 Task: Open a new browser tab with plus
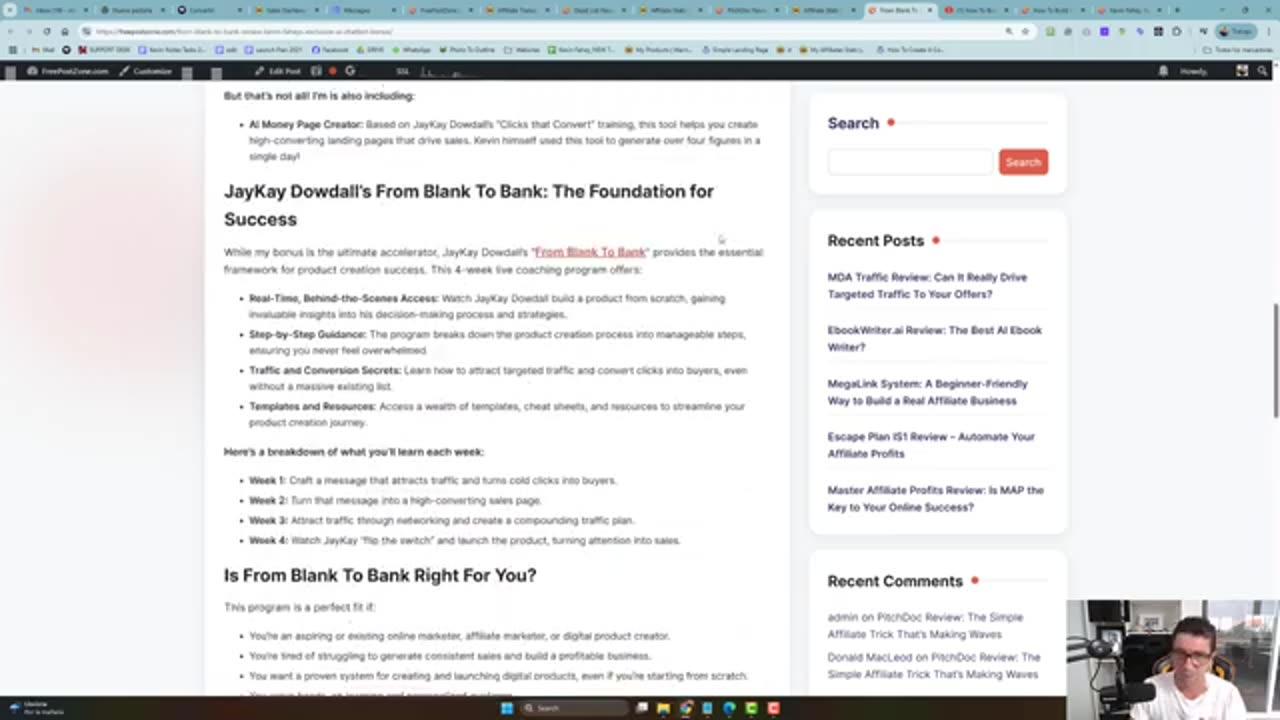point(1177,10)
